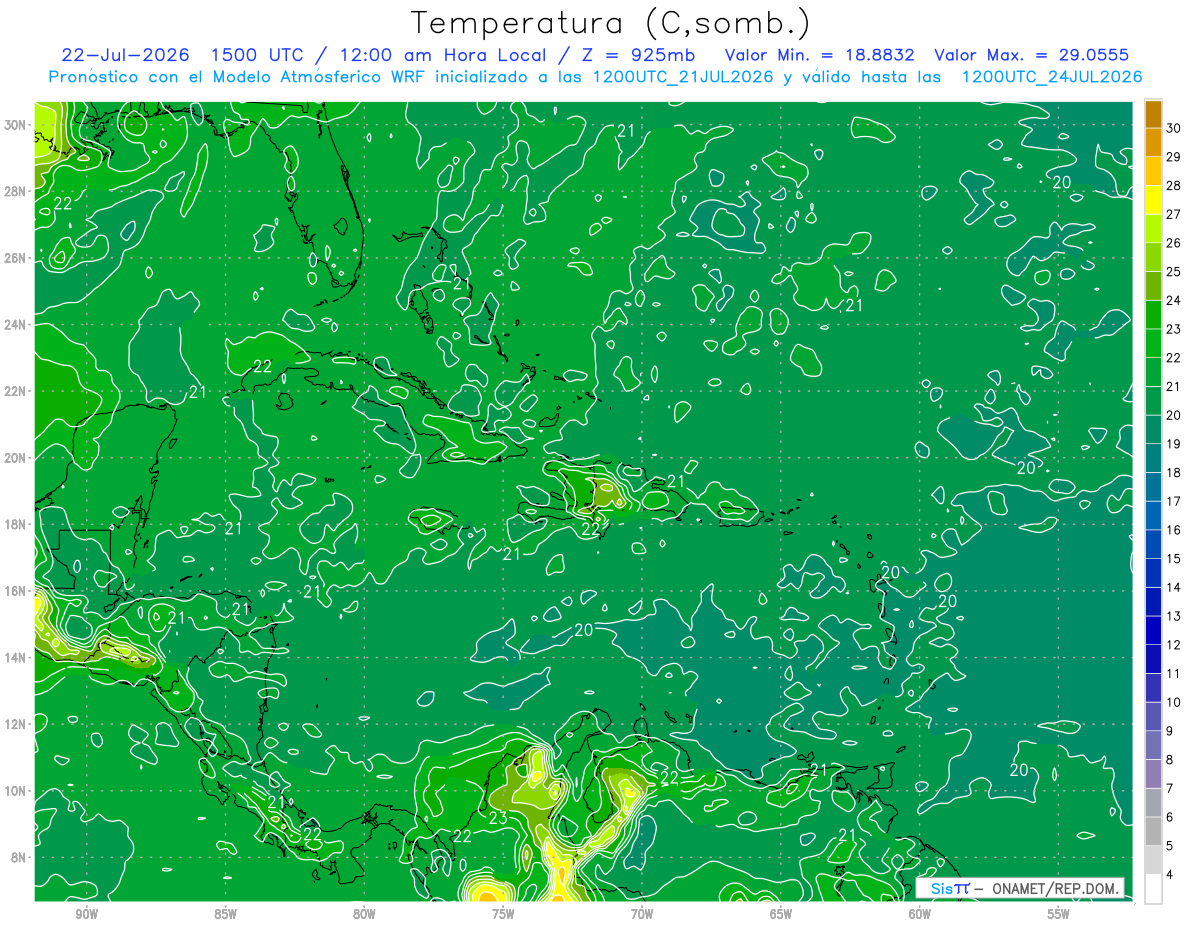Screen dimensions: 1200x927
Task: Click the color scale label "7"
Action: (x=1169, y=788)
